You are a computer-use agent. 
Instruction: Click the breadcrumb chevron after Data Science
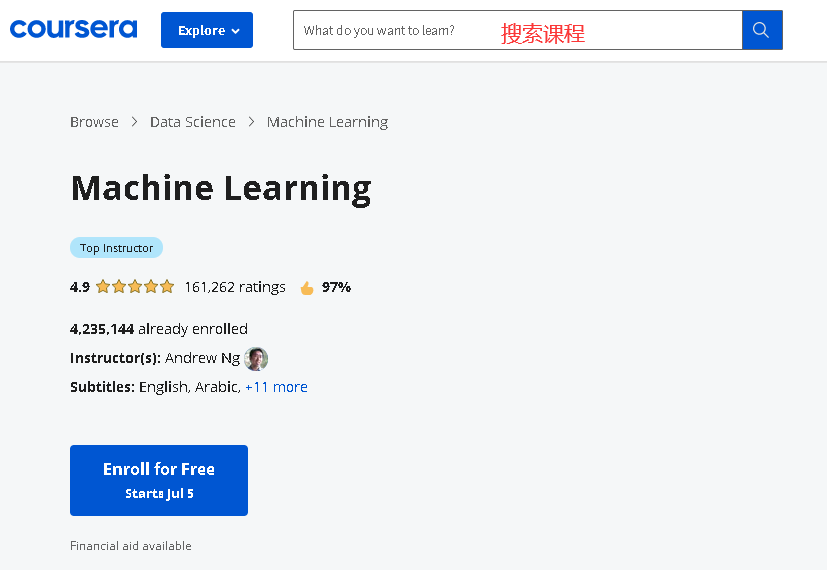[x=252, y=122]
